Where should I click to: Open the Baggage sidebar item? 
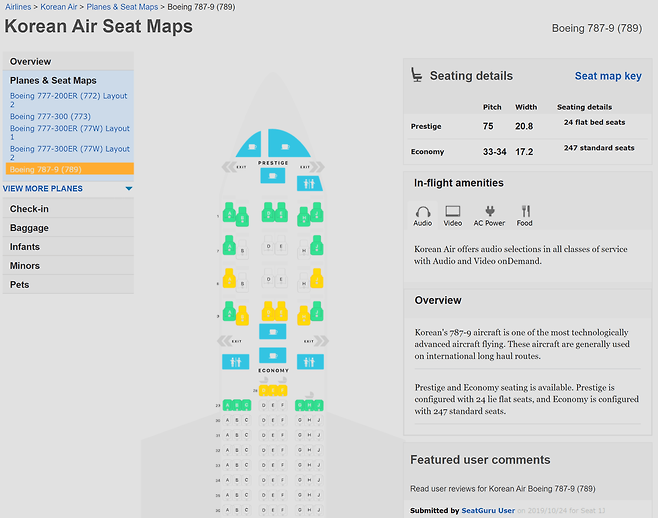(x=68, y=228)
